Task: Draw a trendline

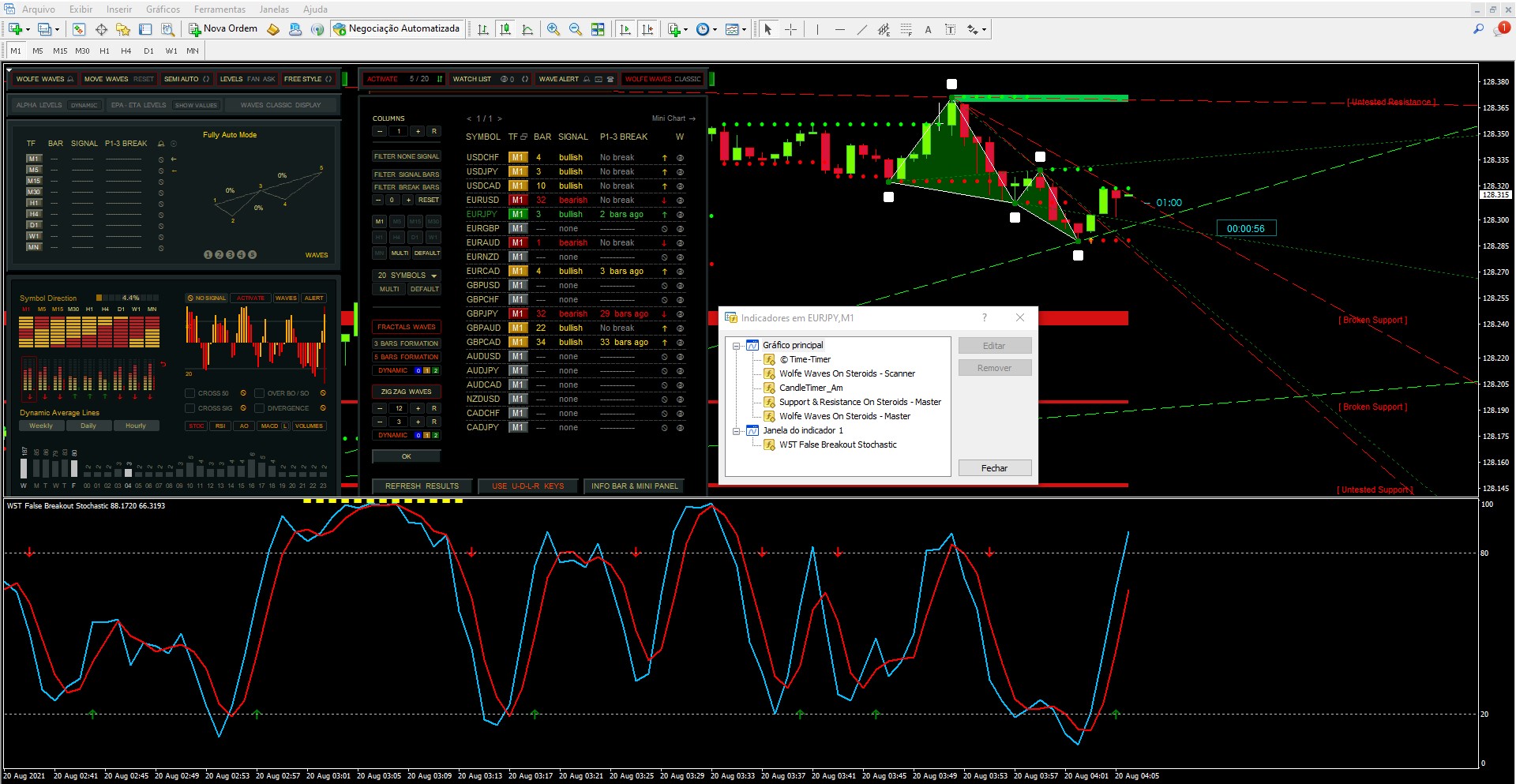Action: pos(861,29)
